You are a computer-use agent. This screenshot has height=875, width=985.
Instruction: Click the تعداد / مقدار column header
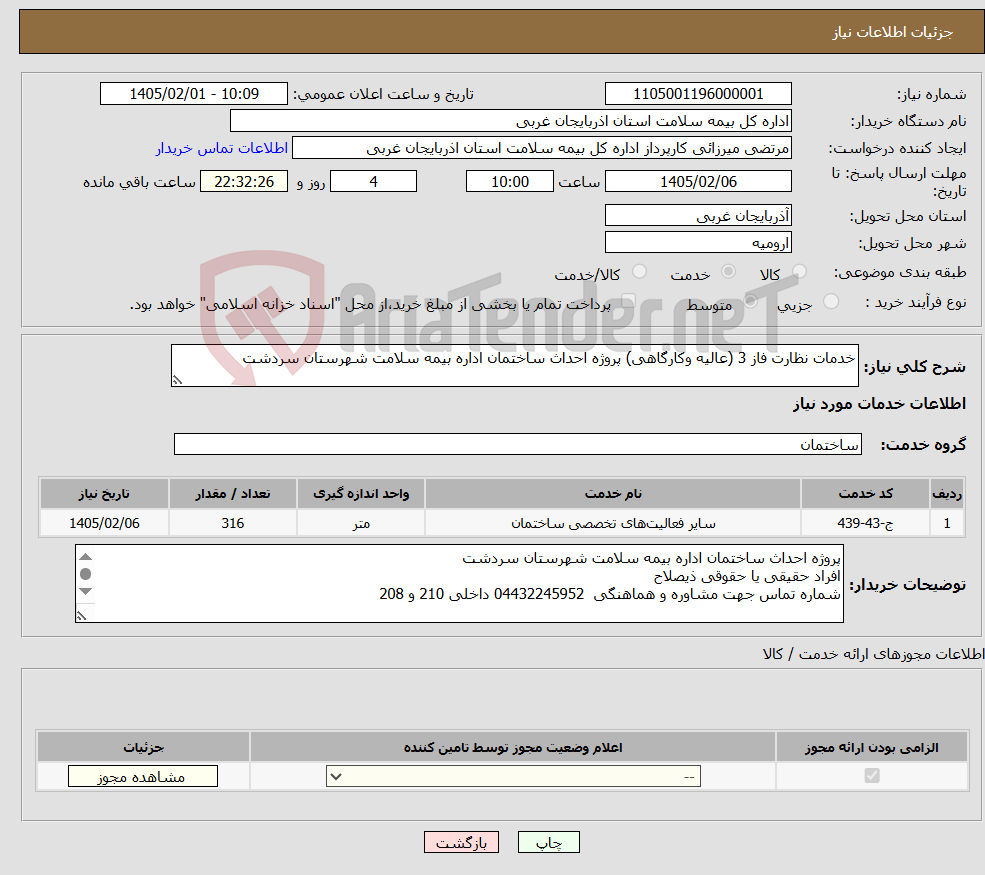(232, 493)
